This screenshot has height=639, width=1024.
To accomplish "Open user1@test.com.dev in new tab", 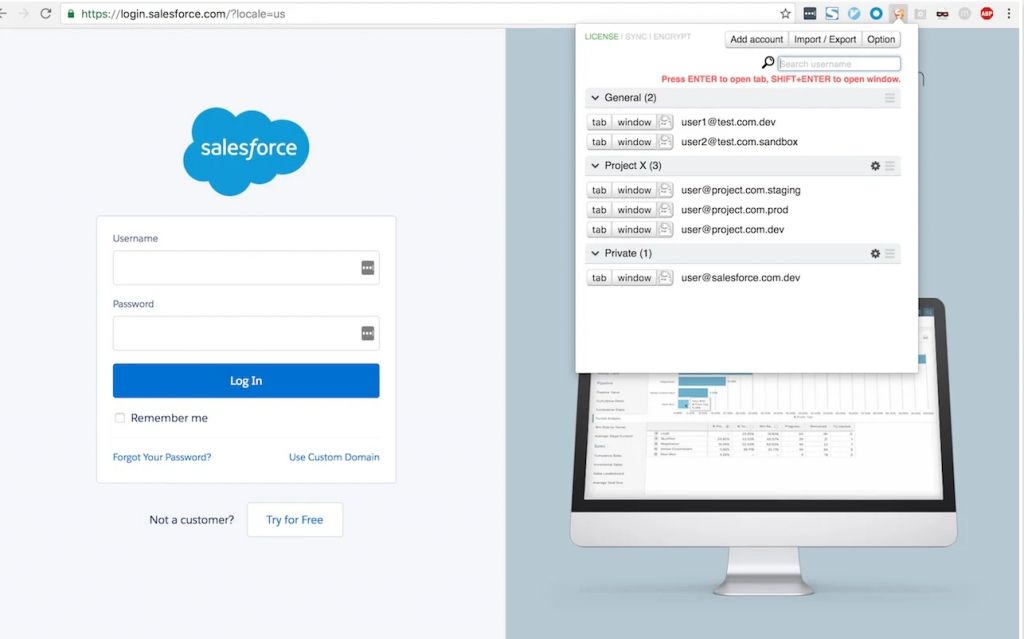I will (x=599, y=122).
